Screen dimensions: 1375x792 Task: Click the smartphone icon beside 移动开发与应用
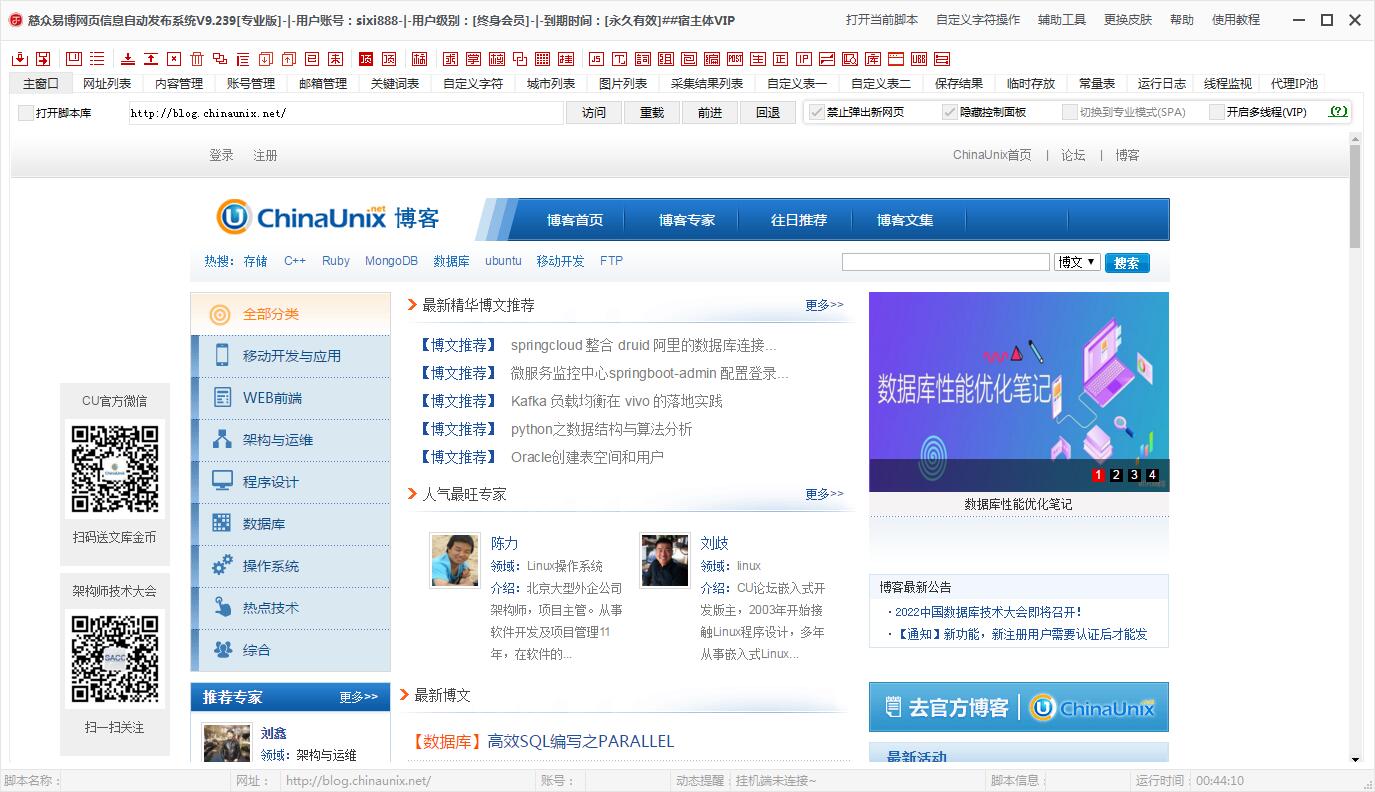click(x=222, y=355)
